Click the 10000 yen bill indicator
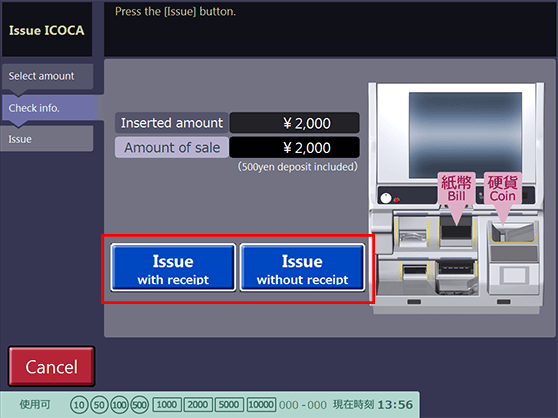The height and width of the screenshot is (418, 558). (261, 404)
